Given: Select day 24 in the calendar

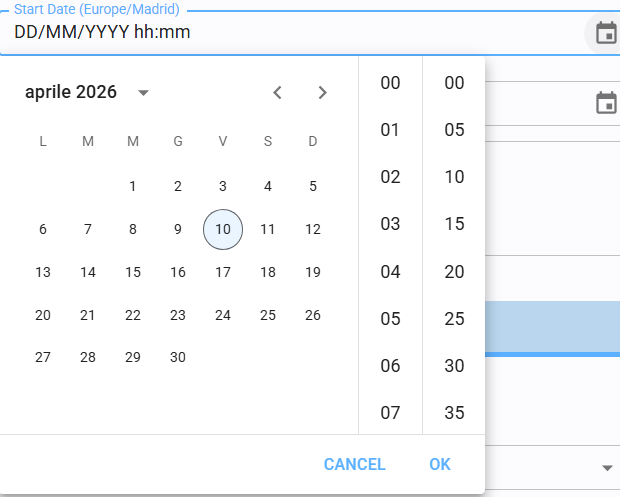Looking at the screenshot, I should 223,315.
